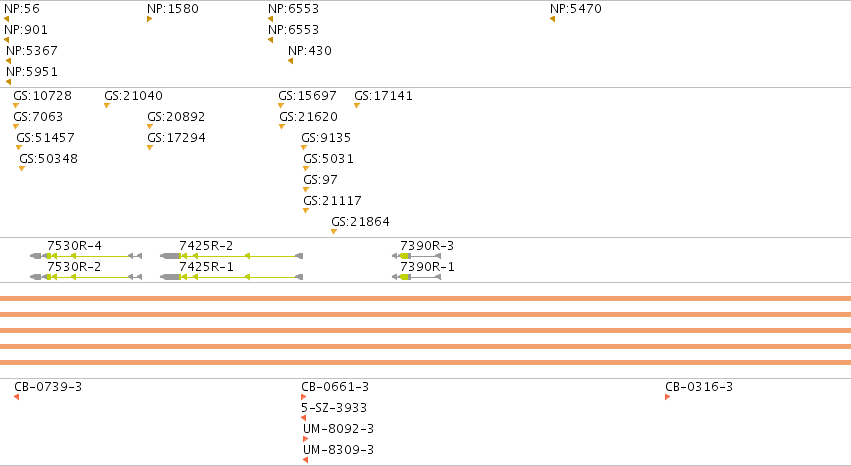Click the GS:21620 feature label
This screenshot has width=851, height=466.
(x=309, y=117)
